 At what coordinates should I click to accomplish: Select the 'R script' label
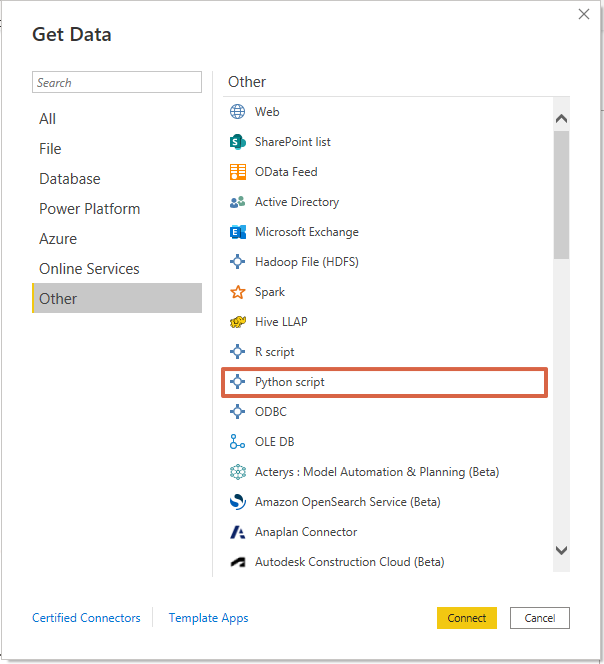click(x=274, y=352)
